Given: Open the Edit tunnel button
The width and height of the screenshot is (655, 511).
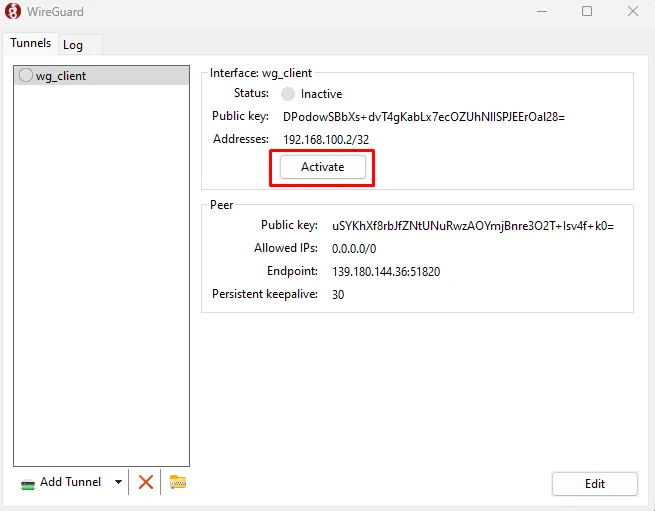Looking at the screenshot, I should point(594,484).
